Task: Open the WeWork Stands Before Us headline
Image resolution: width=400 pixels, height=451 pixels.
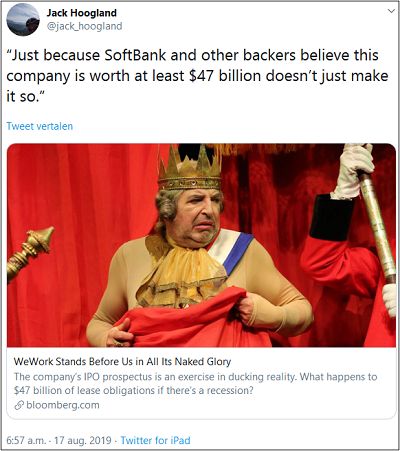Action: tap(122, 361)
